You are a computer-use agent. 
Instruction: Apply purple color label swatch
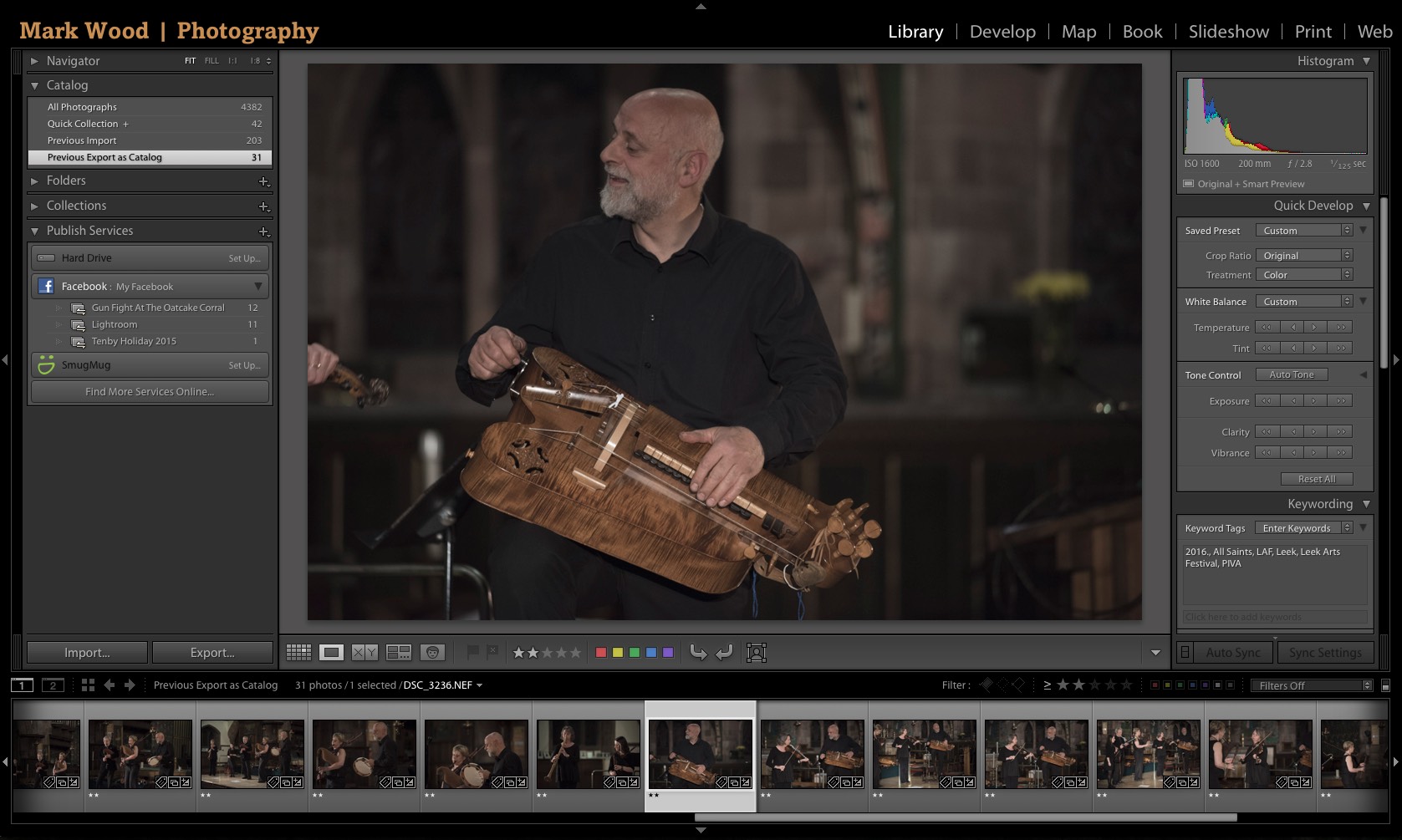[668, 653]
